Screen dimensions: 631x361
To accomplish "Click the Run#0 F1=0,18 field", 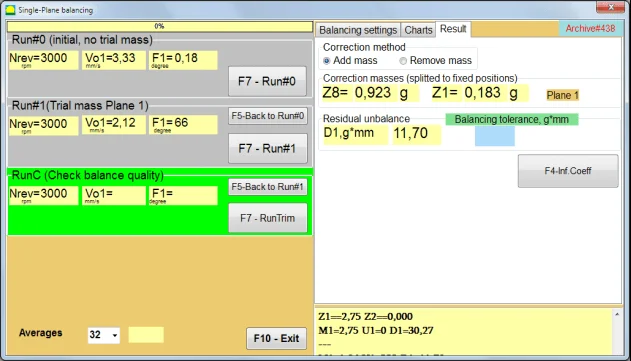I will [183, 60].
